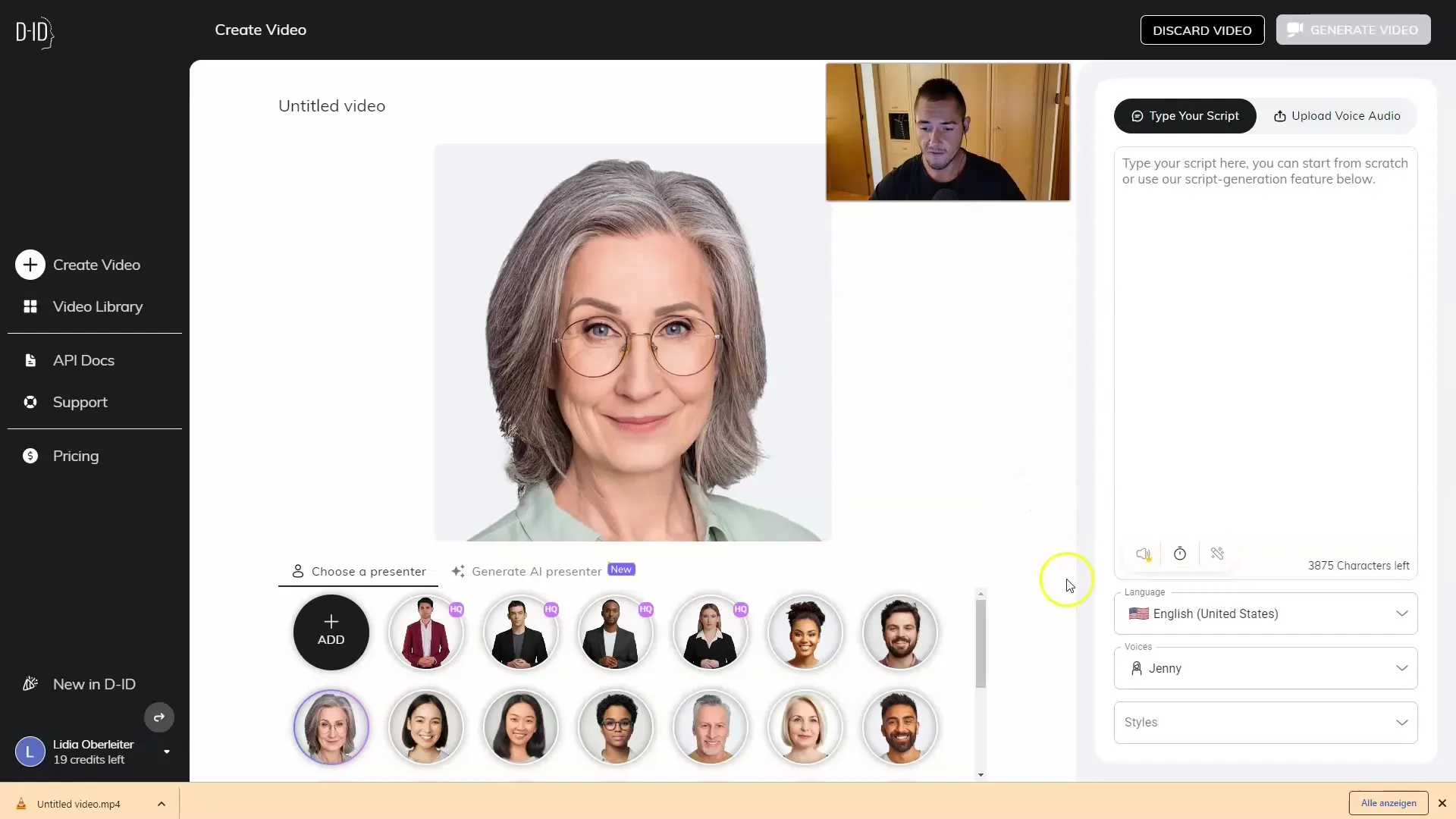
Task: Select dark-bearded man in second row
Action: pyautogui.click(x=900, y=727)
